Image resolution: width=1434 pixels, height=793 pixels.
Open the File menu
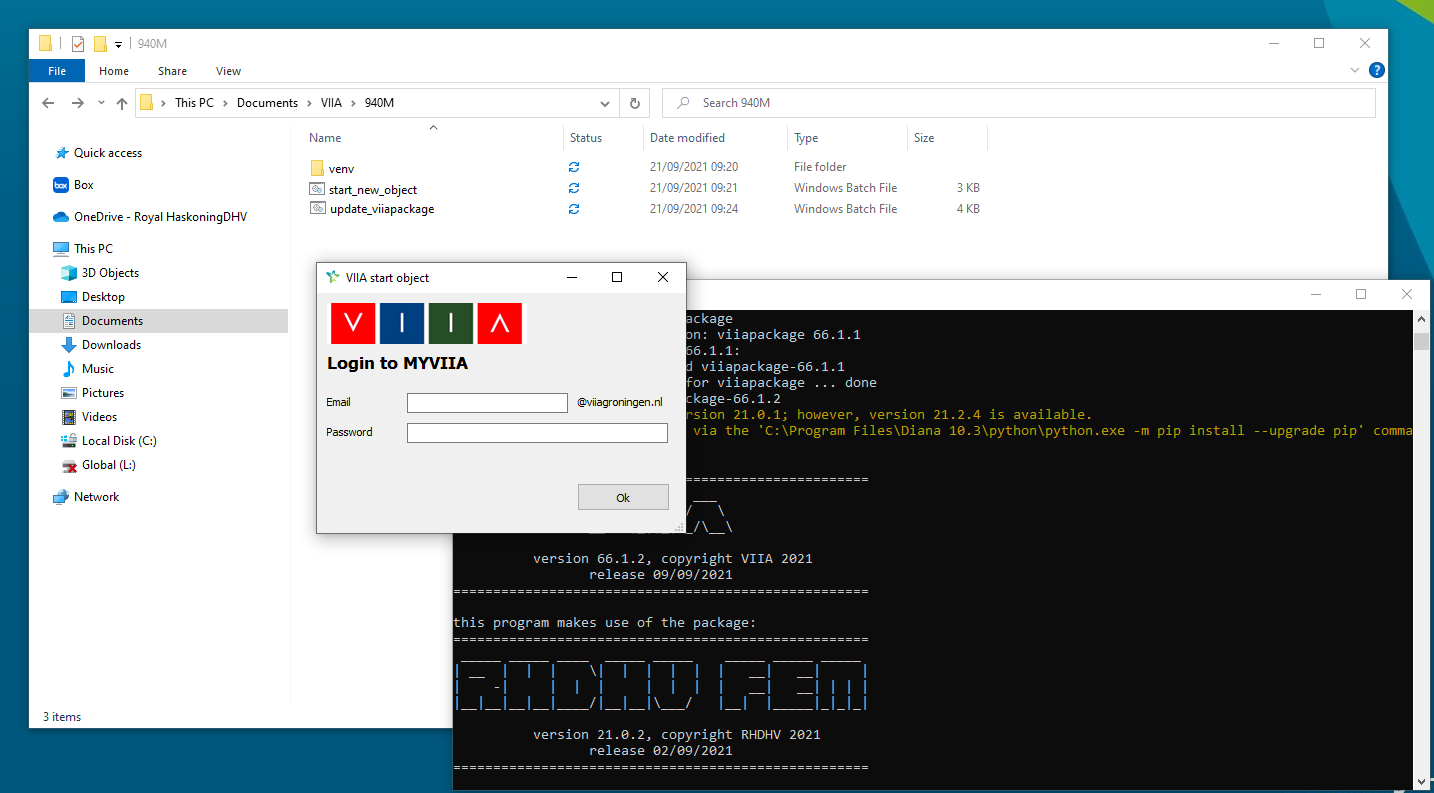coord(57,71)
